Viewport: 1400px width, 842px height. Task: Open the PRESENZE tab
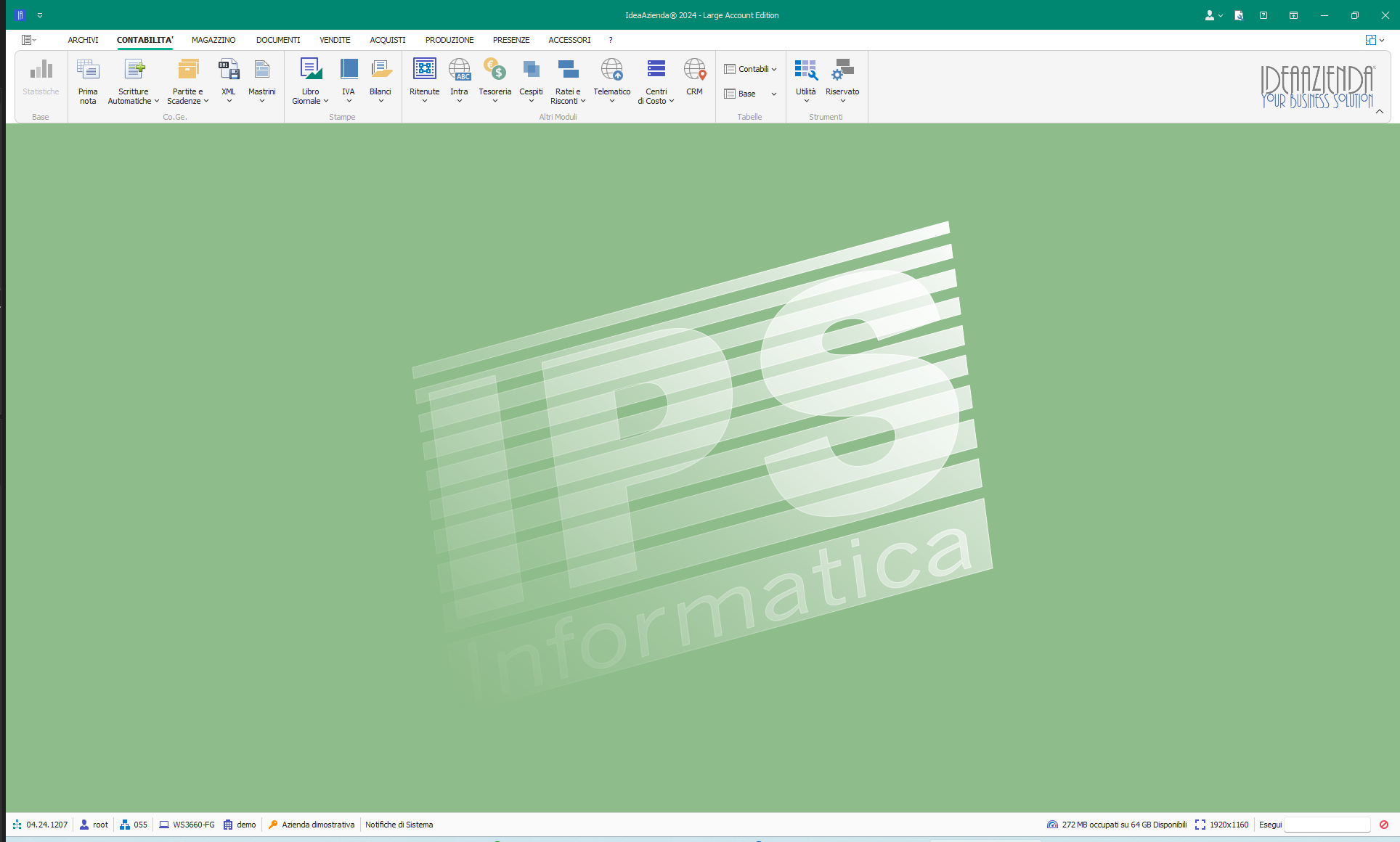click(x=511, y=40)
